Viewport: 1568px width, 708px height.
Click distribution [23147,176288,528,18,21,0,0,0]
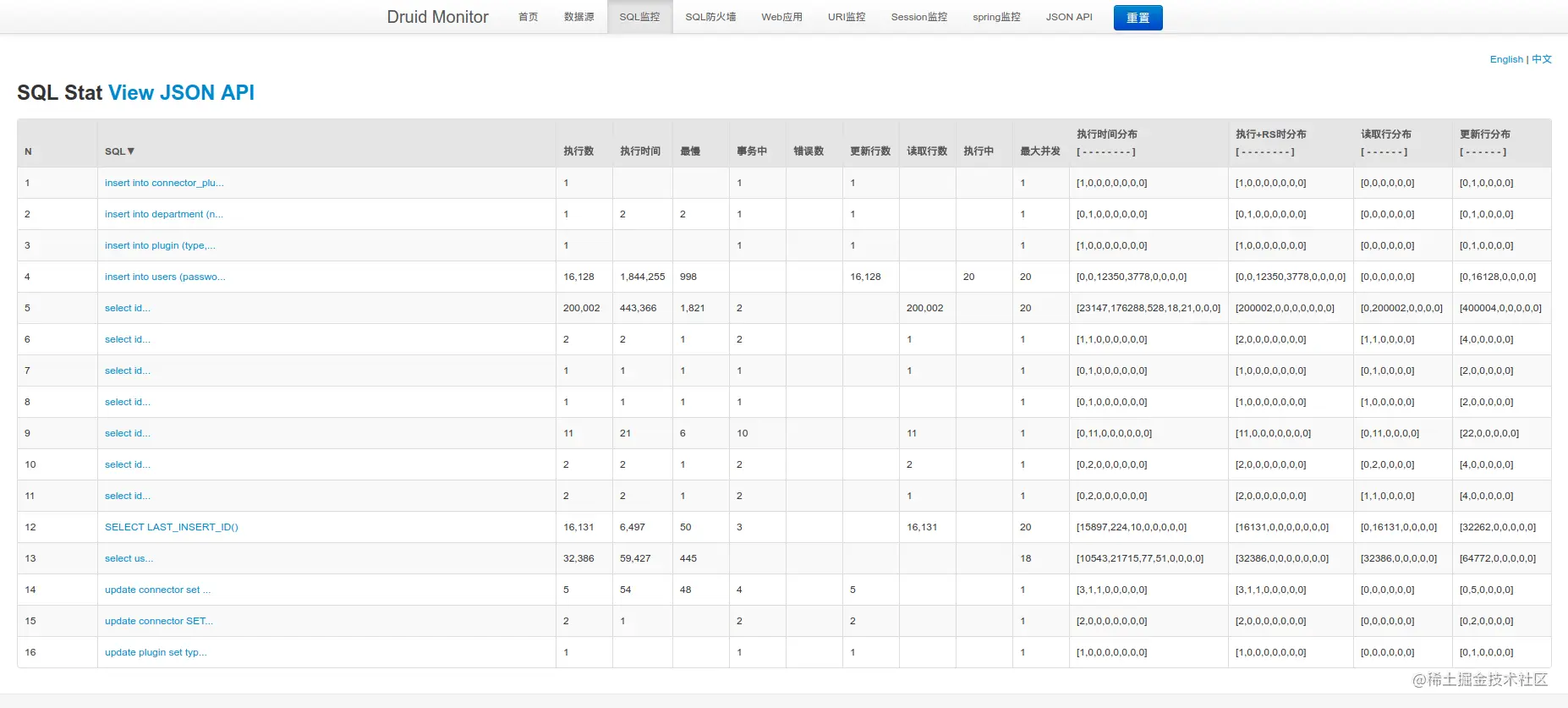click(1149, 308)
